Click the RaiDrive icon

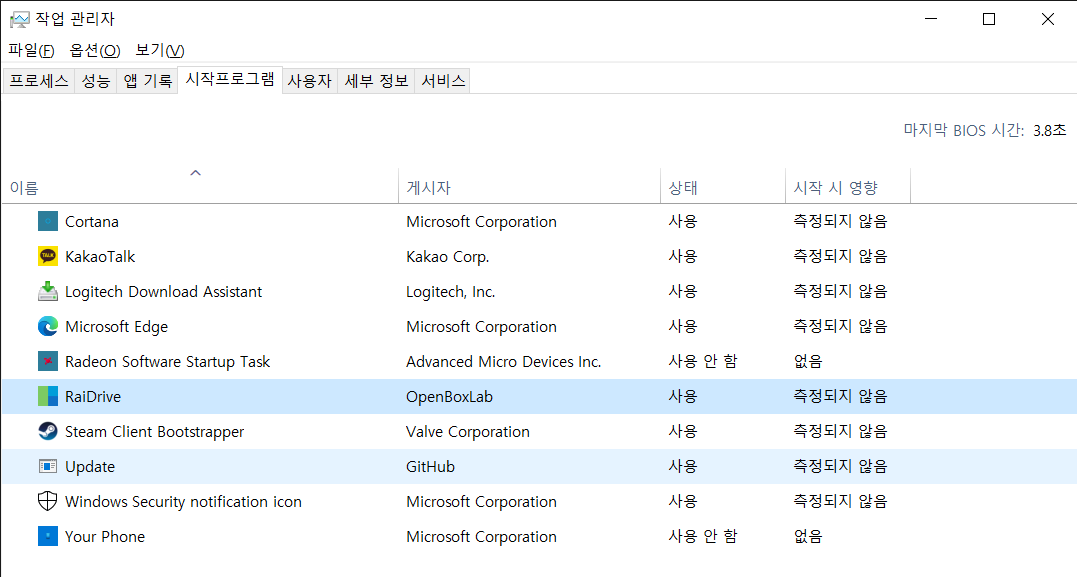tap(47, 396)
